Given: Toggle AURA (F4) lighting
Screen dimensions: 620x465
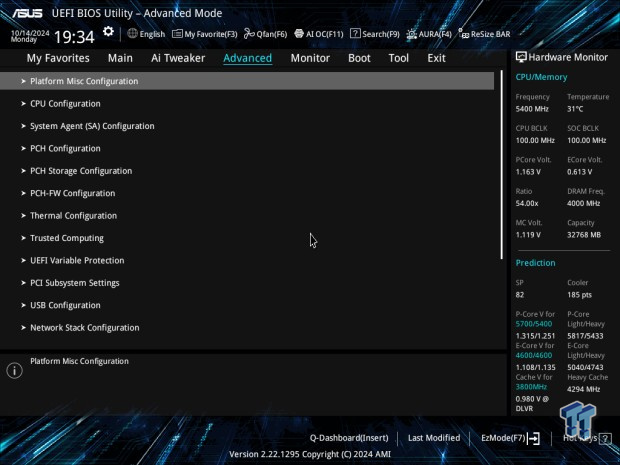Looking at the screenshot, I should pyautogui.click(x=428, y=34).
